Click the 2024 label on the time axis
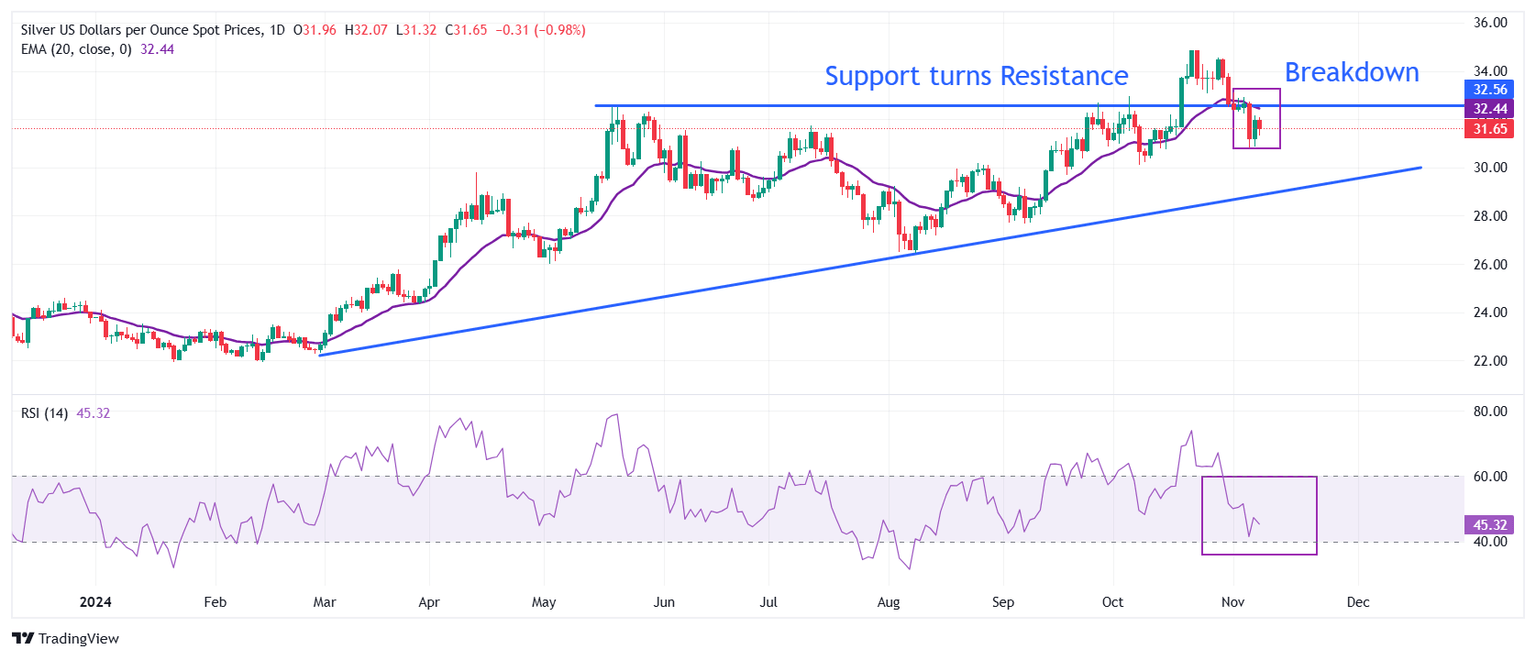This screenshot has height=658, width=1536. click(94, 603)
